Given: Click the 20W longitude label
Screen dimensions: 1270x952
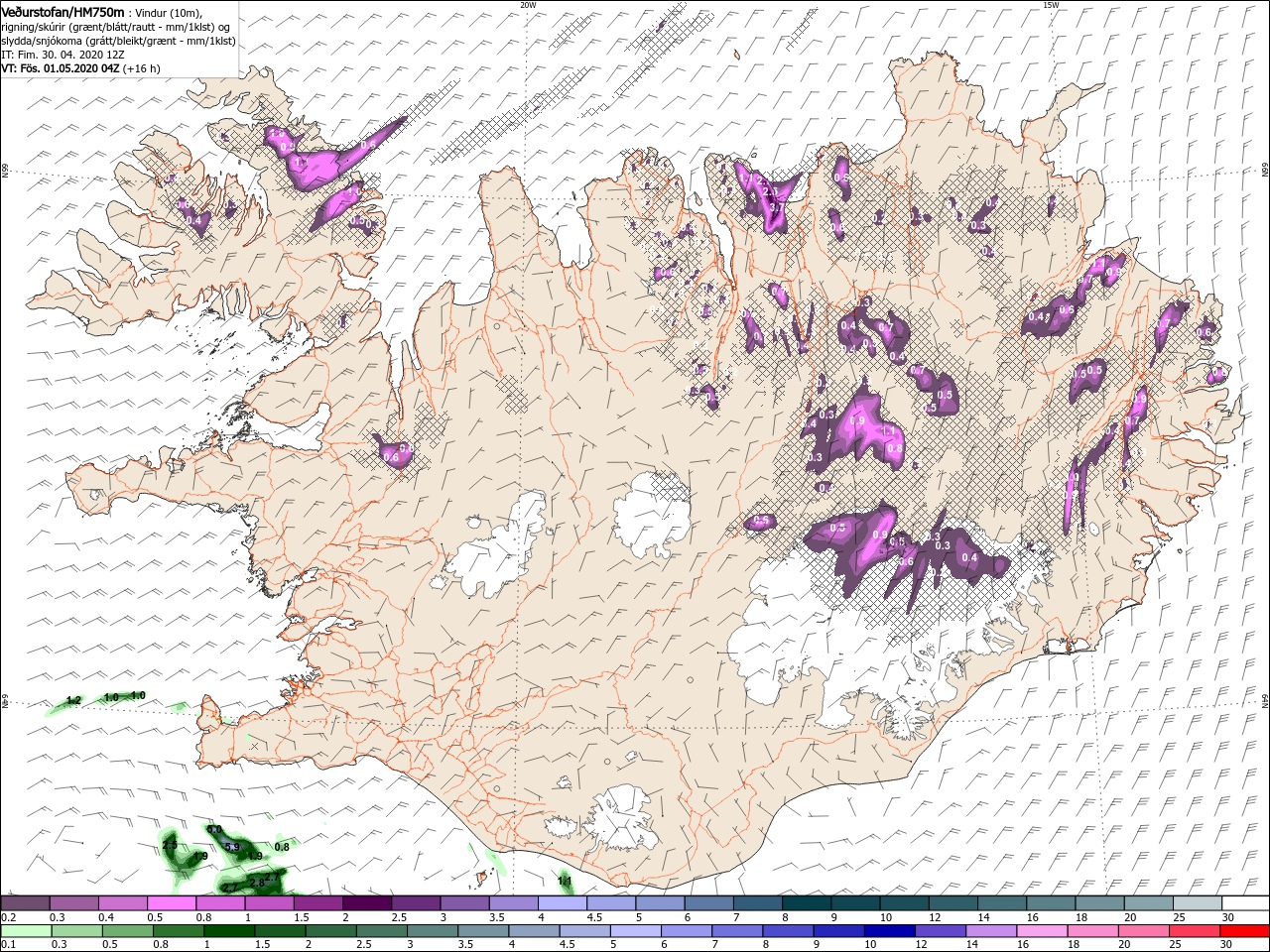Looking at the screenshot, I should 528,5.
